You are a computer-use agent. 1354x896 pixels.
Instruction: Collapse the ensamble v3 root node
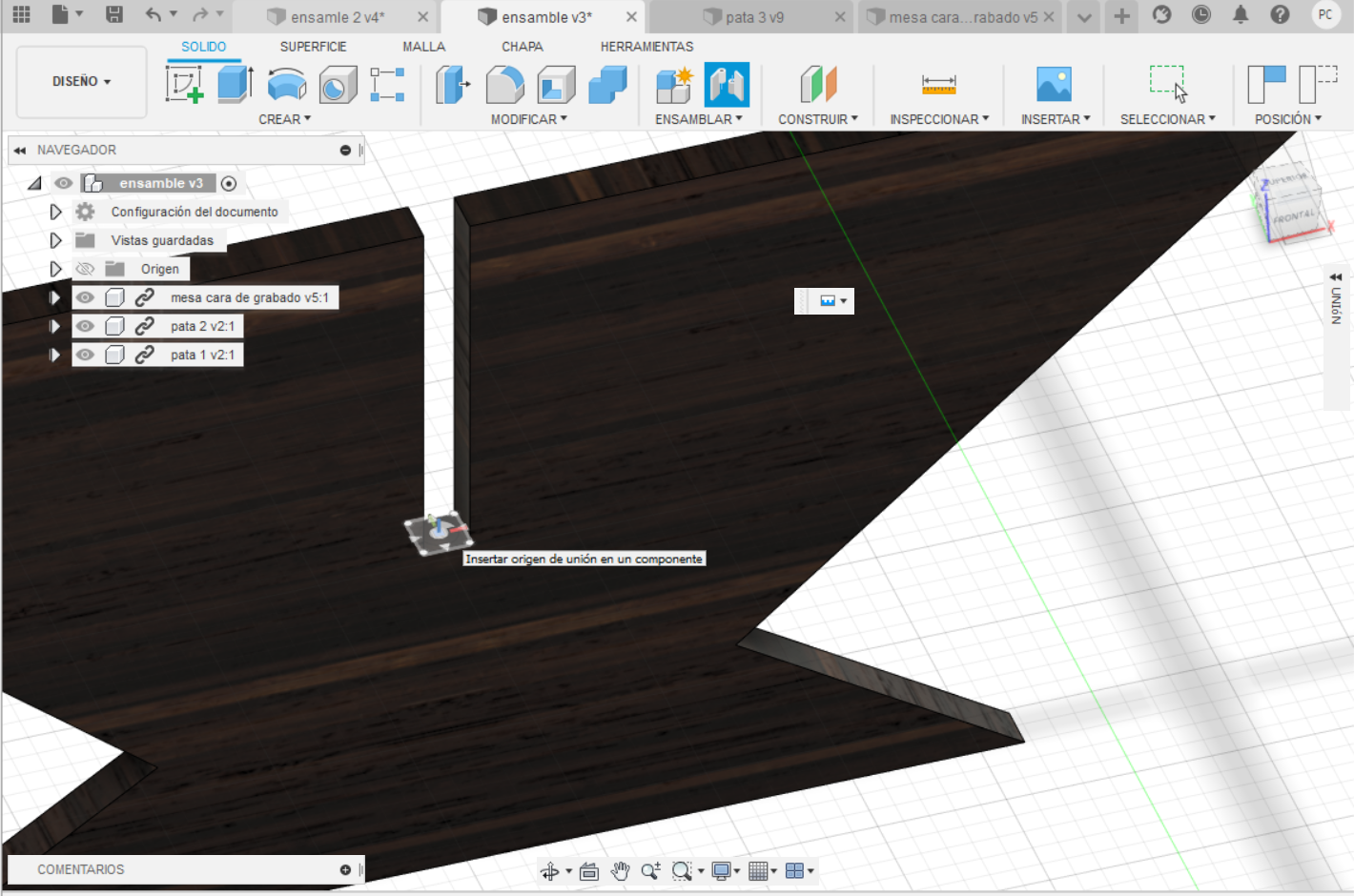click(x=34, y=183)
